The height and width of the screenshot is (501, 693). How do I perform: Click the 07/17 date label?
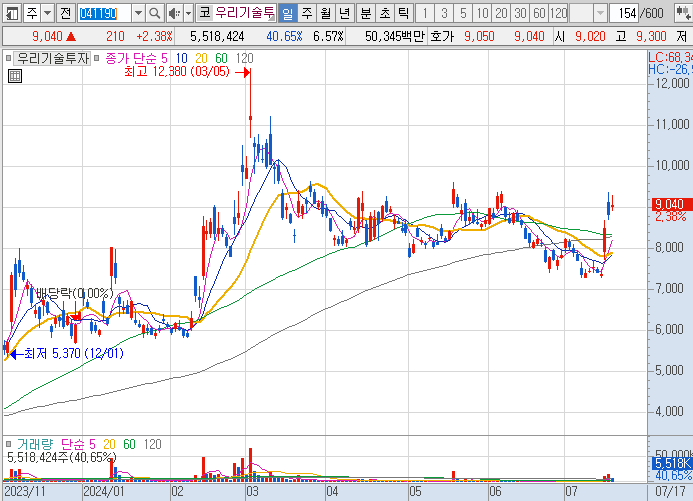tap(670, 491)
